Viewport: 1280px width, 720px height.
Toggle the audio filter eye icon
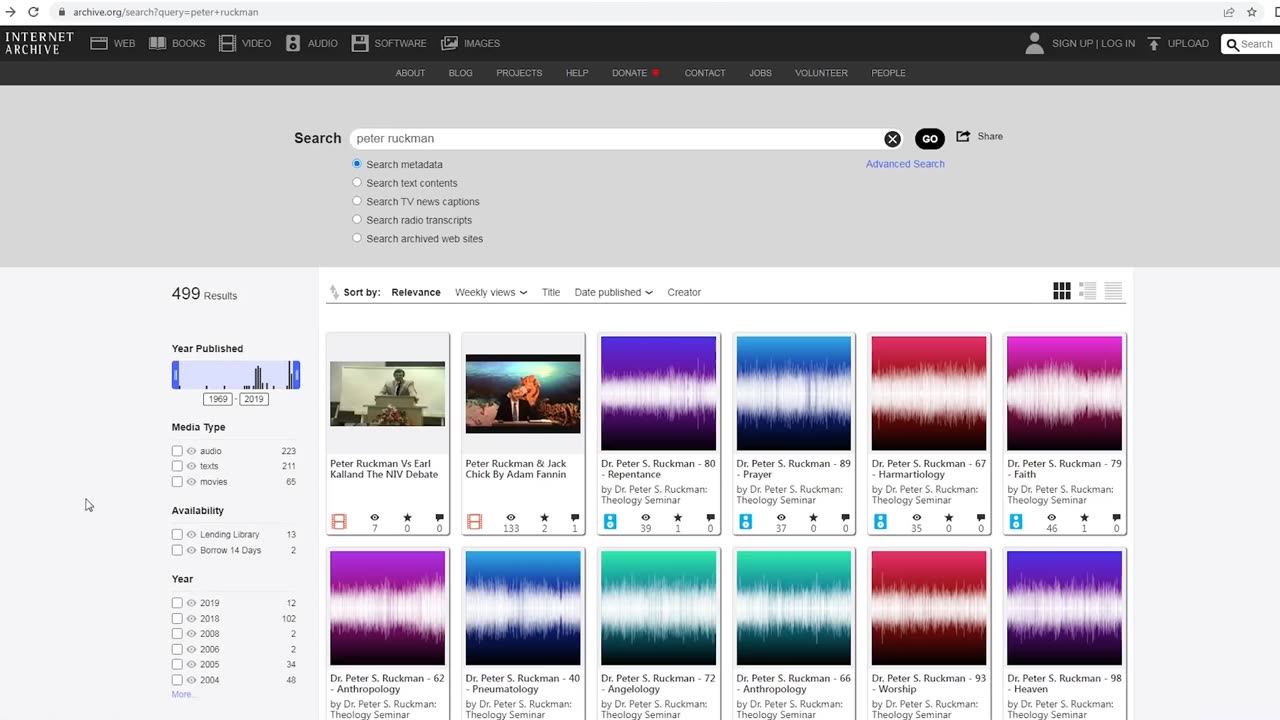pyautogui.click(x=191, y=451)
